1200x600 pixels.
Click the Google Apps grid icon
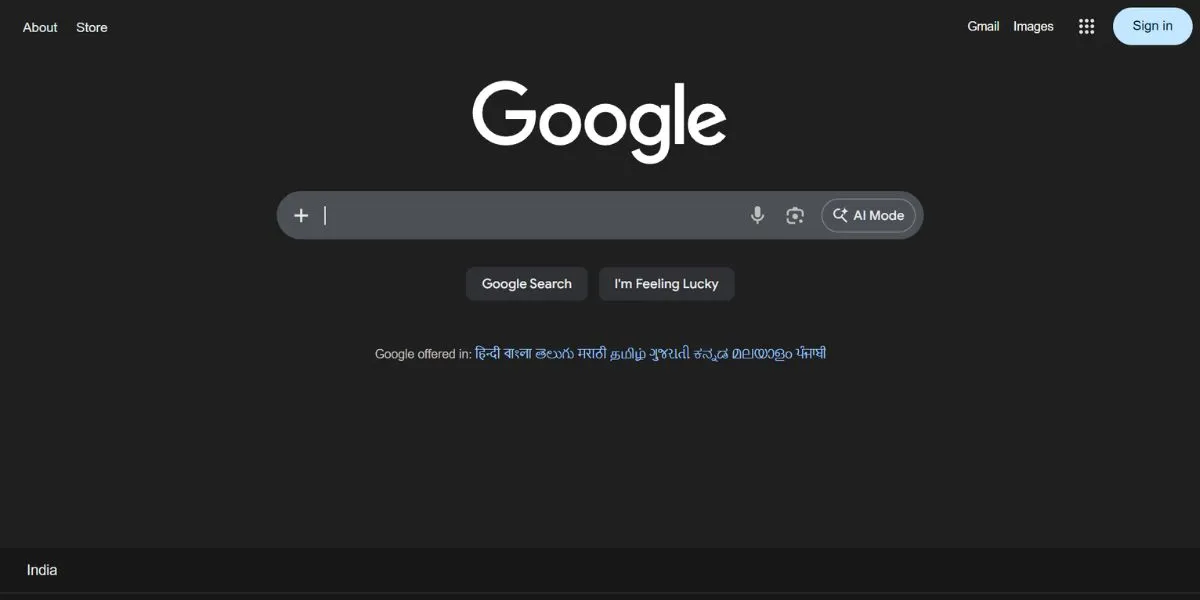(x=1086, y=26)
